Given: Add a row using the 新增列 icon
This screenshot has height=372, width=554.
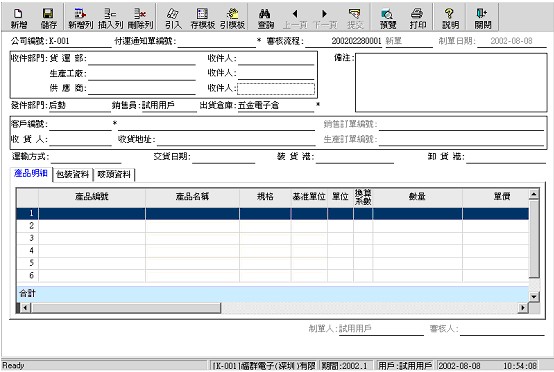Looking at the screenshot, I should (81, 18).
